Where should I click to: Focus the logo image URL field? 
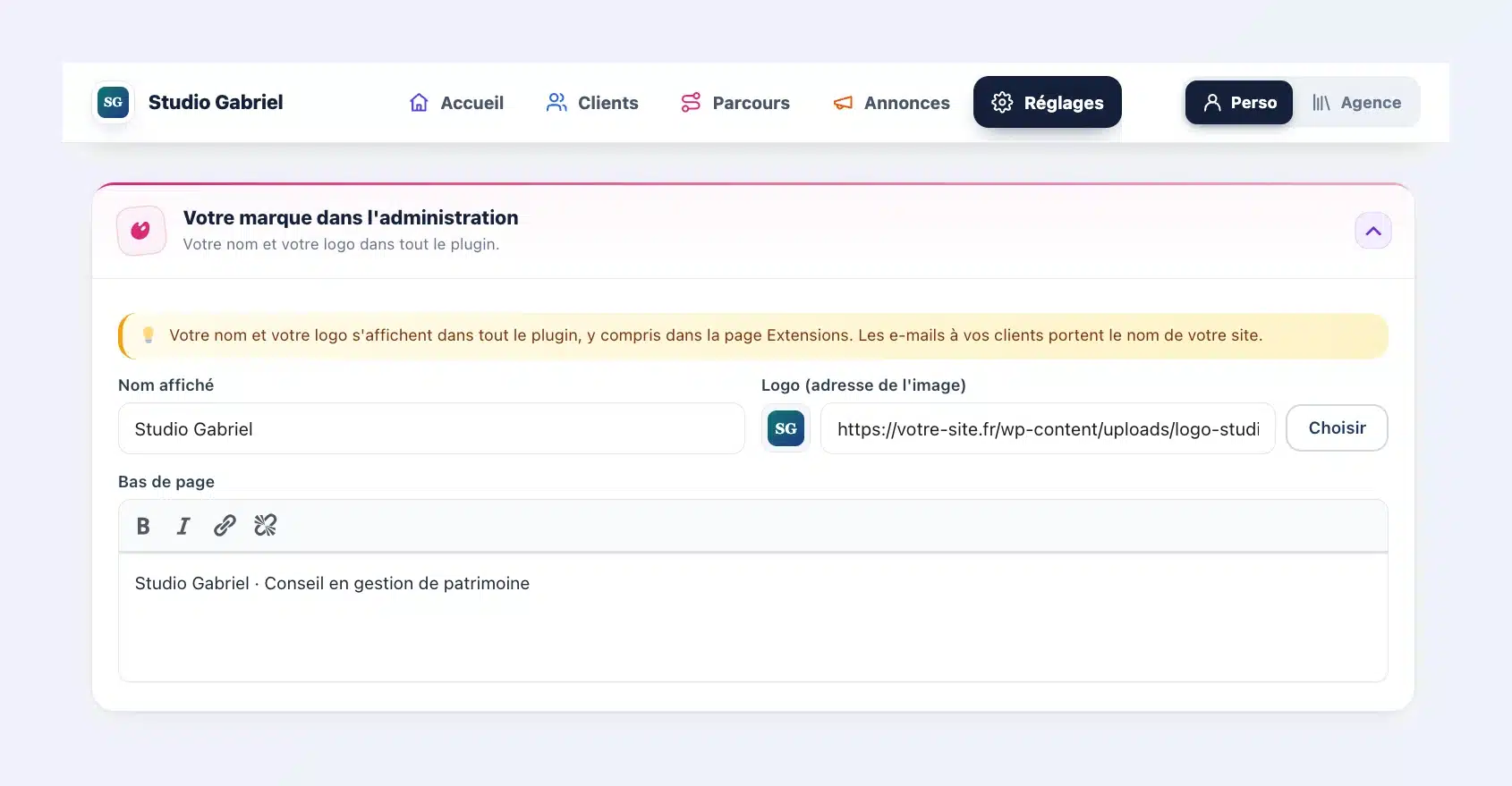tap(1048, 428)
